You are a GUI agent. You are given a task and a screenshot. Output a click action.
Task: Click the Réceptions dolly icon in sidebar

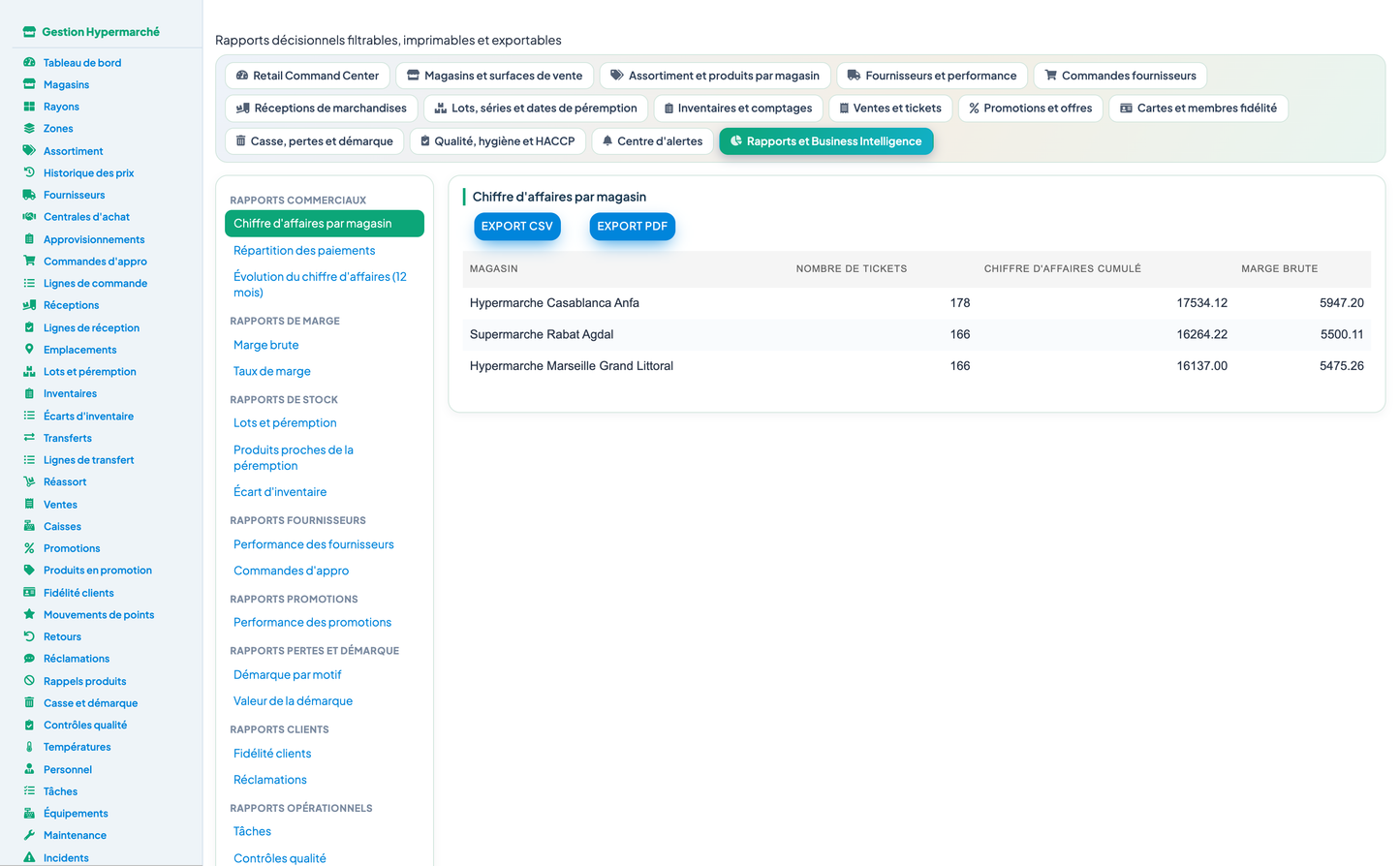coord(29,305)
